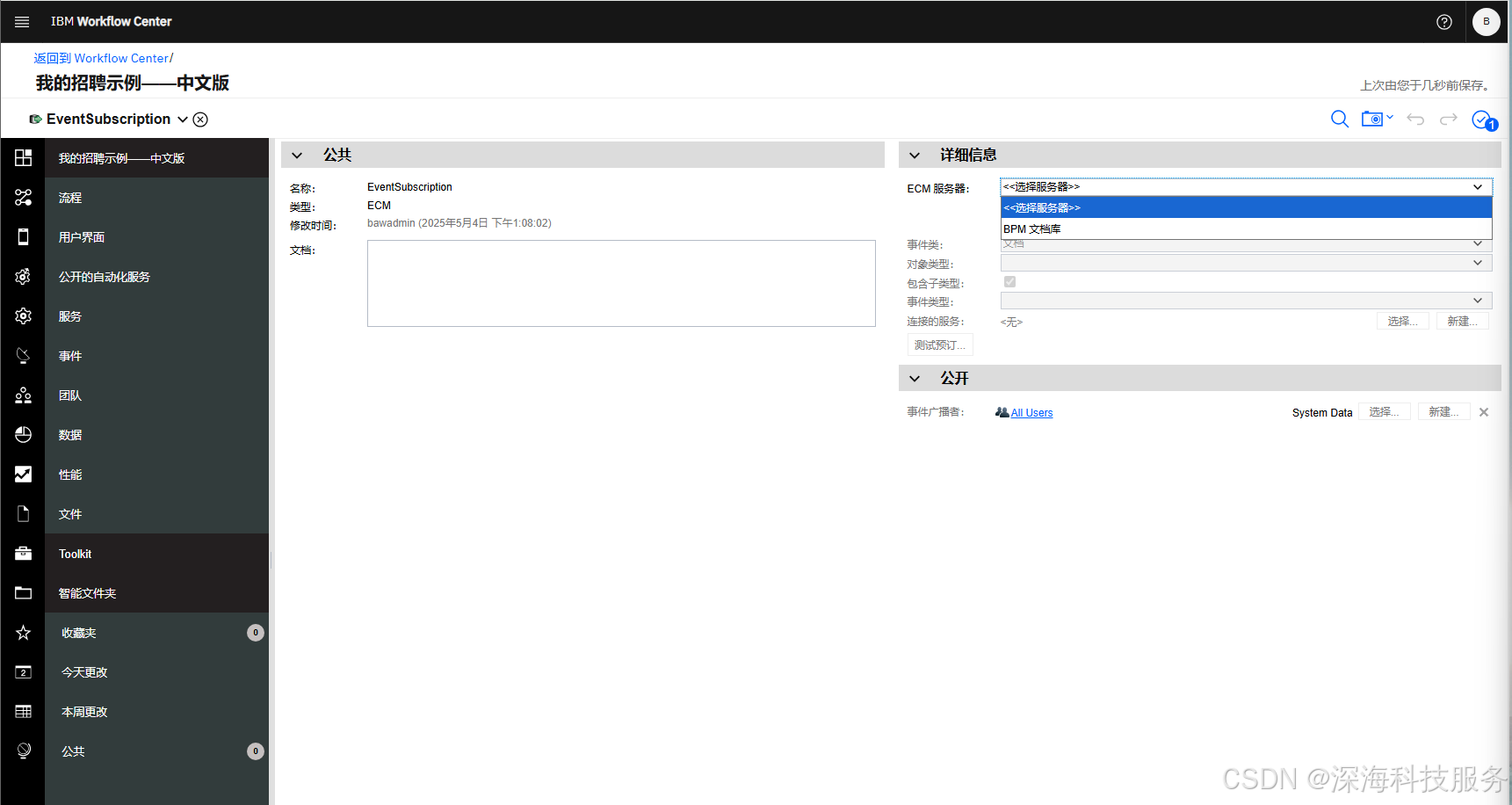Select the BPM 文档库 option

(x=1246, y=228)
